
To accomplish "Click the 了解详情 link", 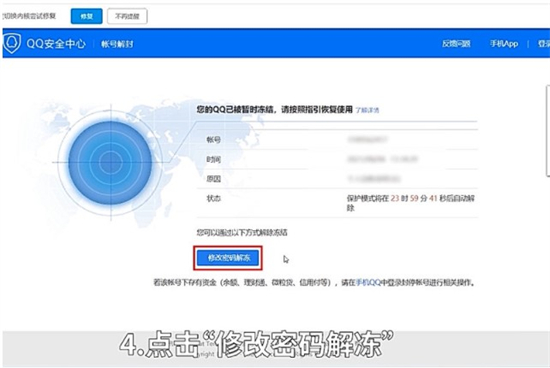I will point(367,110).
